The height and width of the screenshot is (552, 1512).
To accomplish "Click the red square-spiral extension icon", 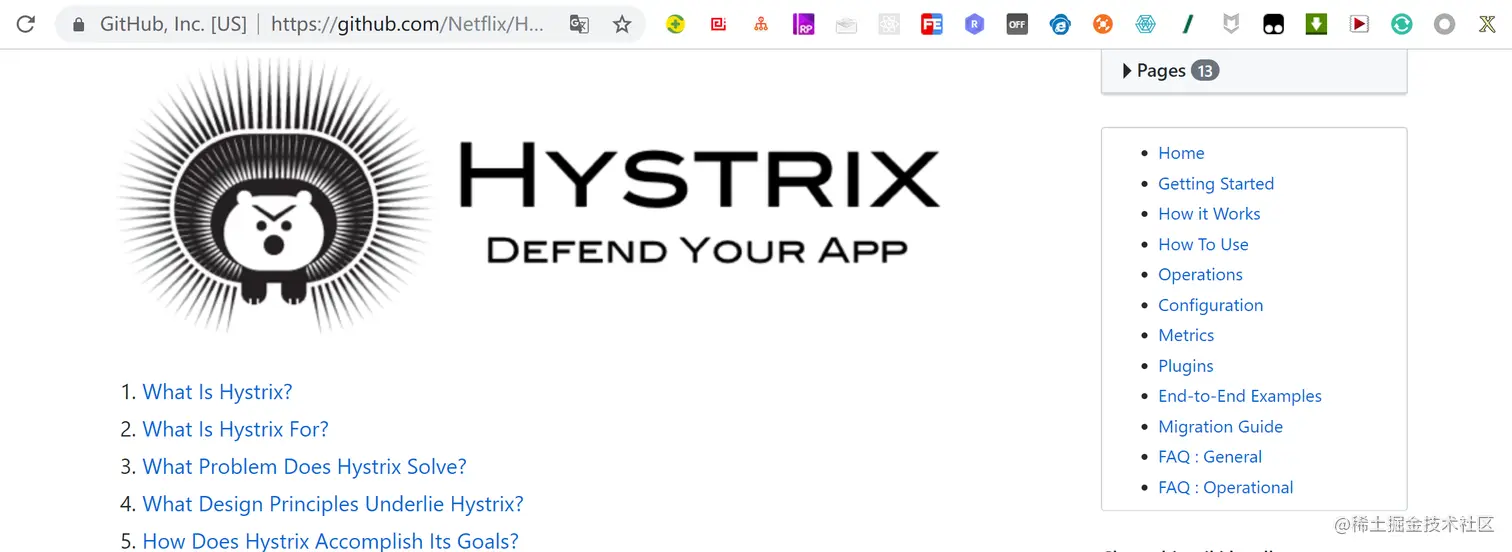I will pyautogui.click(x=718, y=24).
